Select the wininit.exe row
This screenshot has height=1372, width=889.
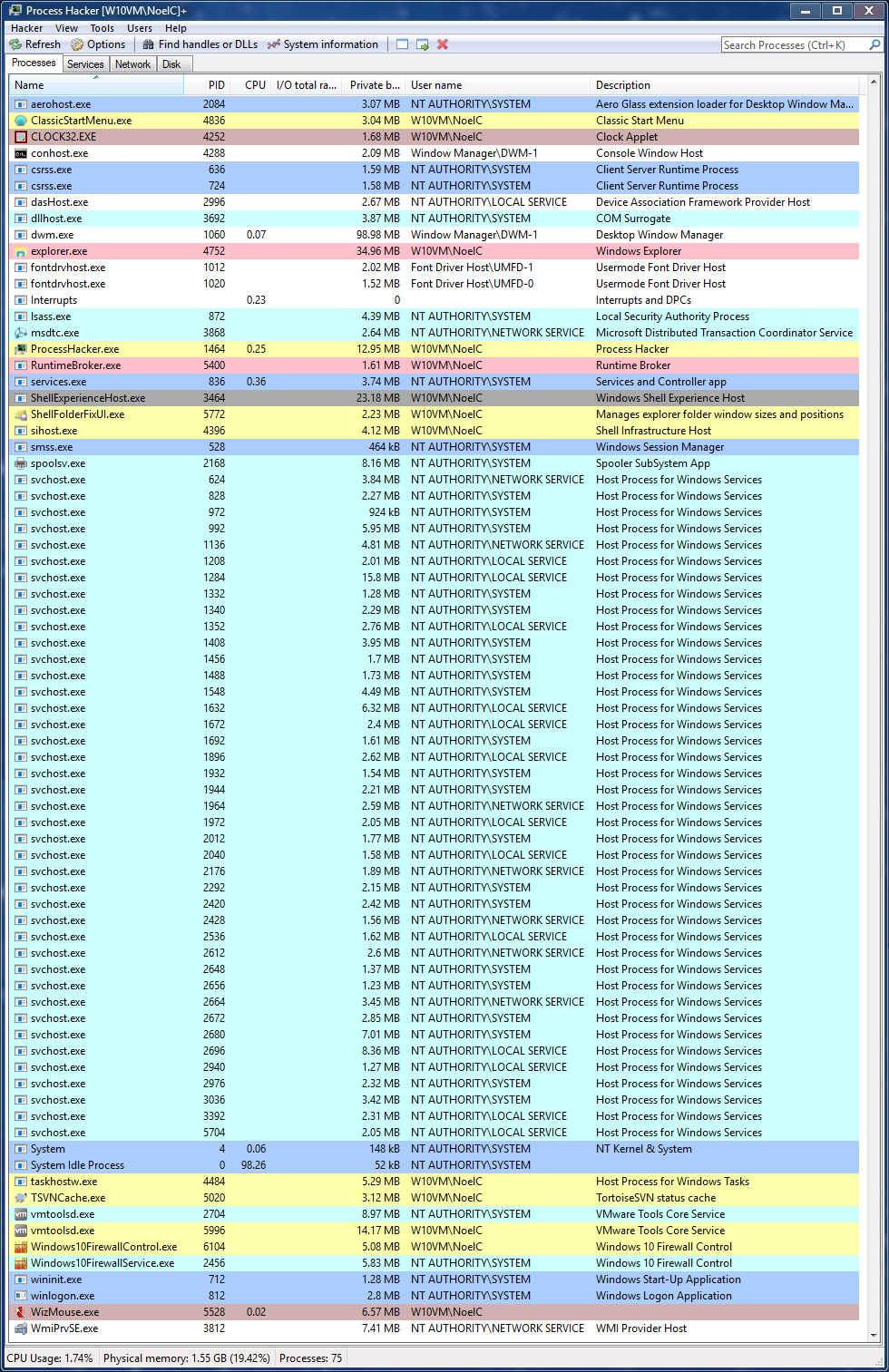(x=435, y=1280)
